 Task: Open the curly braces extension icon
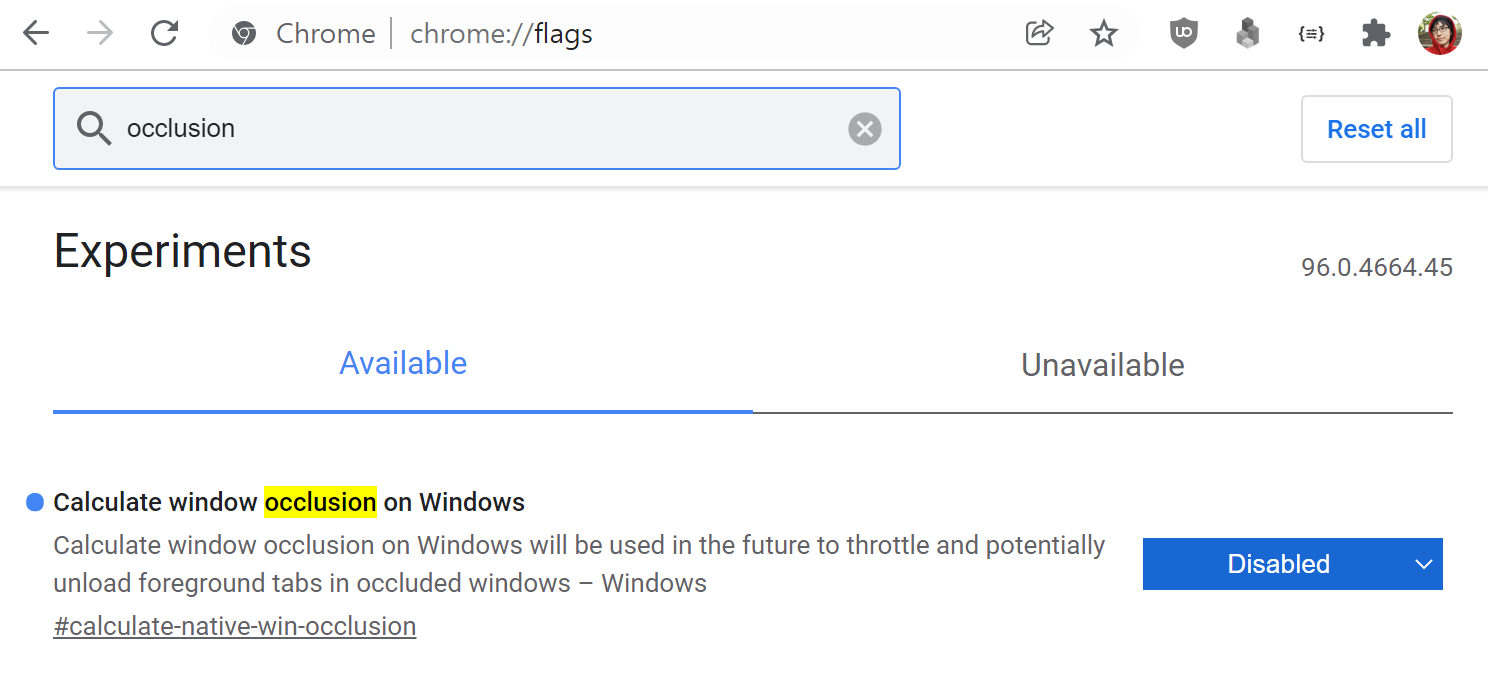coord(1311,34)
